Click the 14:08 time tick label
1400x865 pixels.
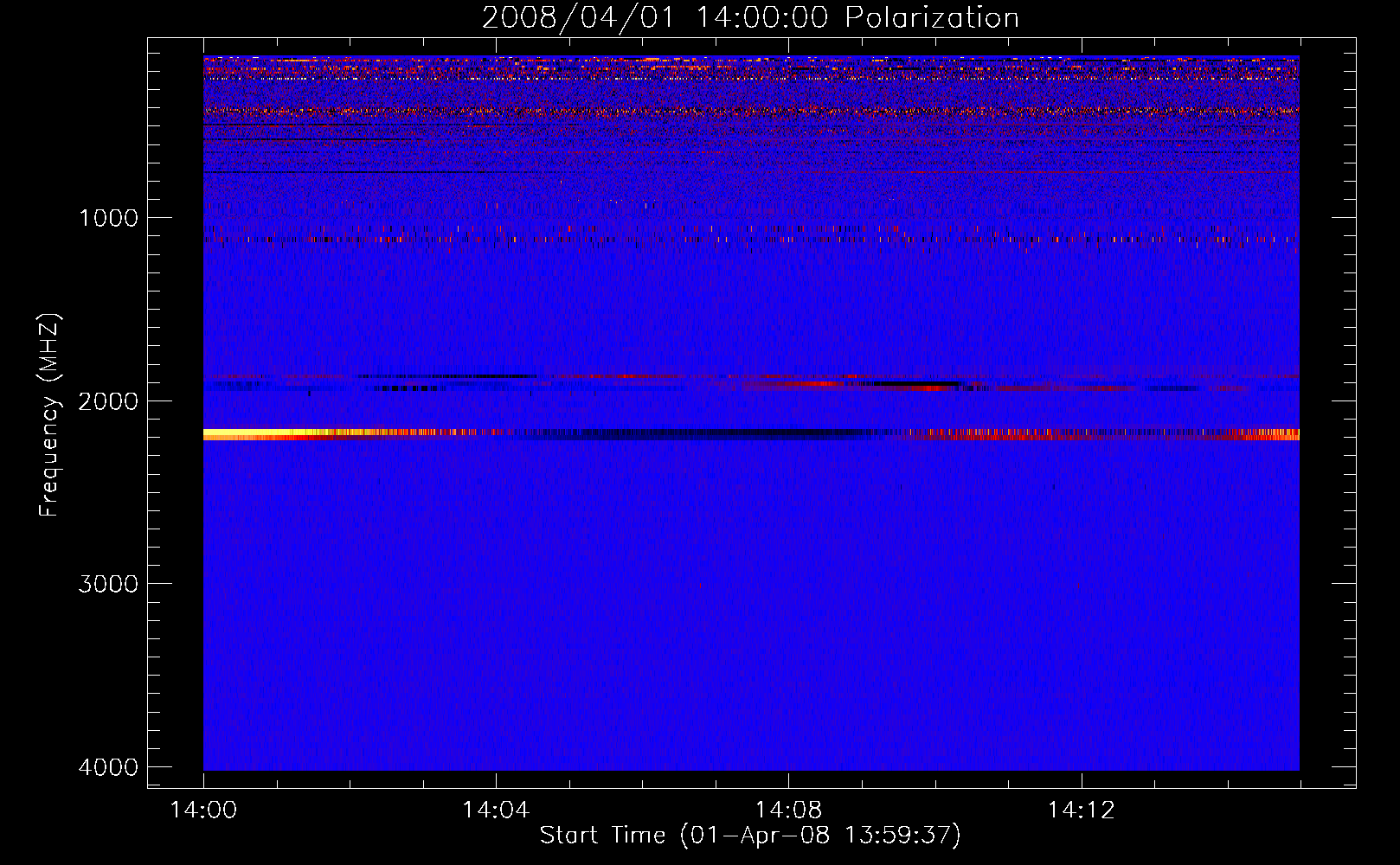pos(788,810)
